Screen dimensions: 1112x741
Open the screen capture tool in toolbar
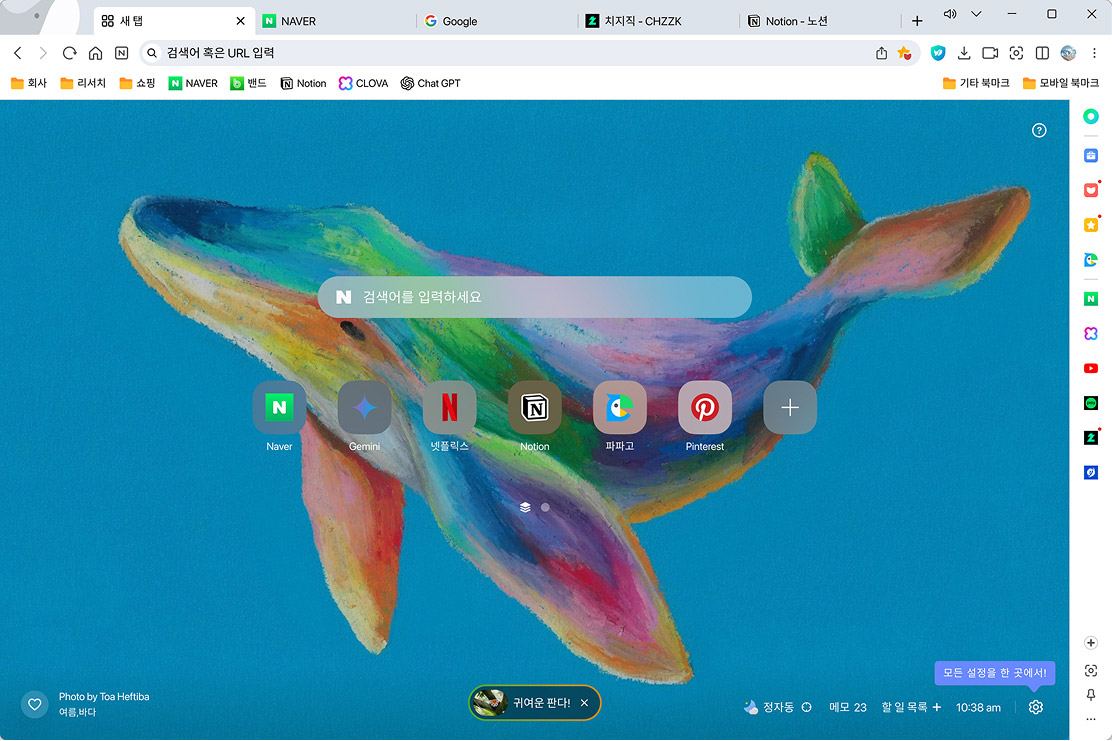pyautogui.click(x=1016, y=53)
